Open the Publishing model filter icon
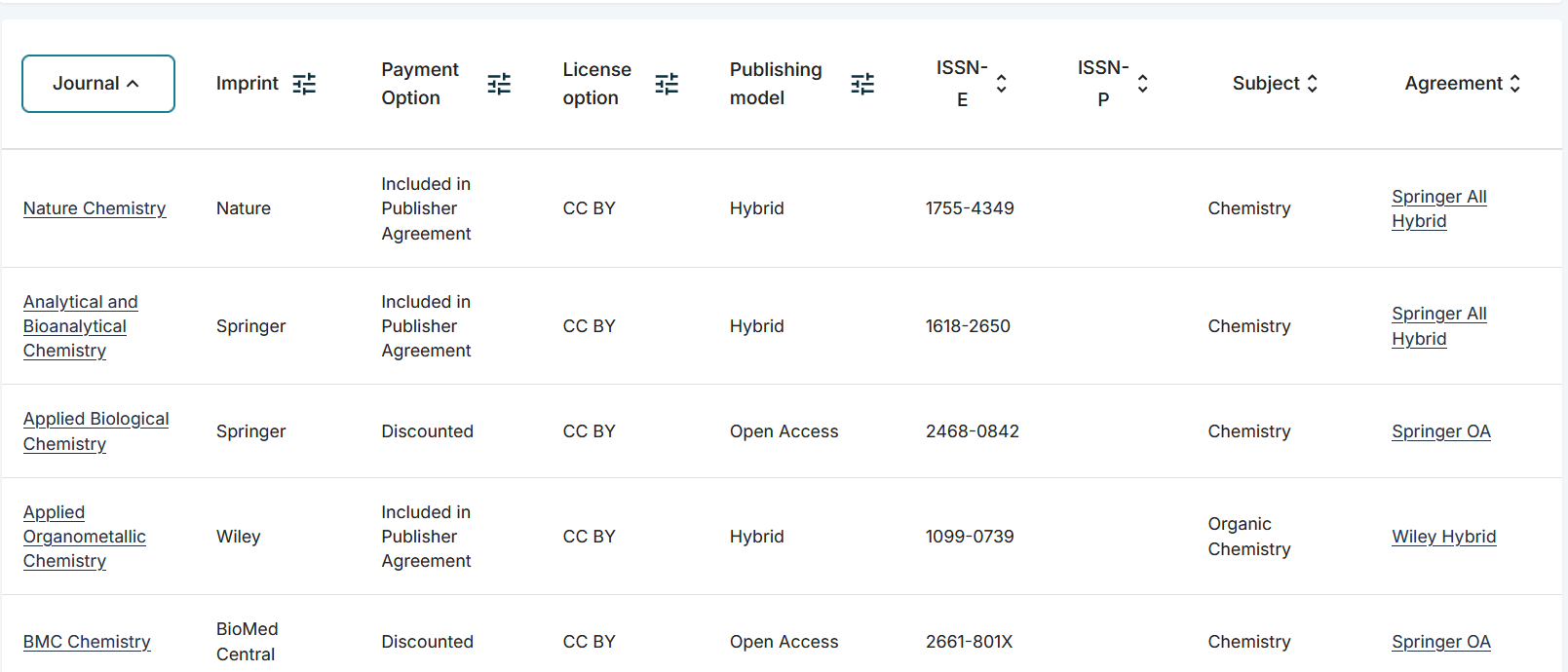 (x=862, y=84)
